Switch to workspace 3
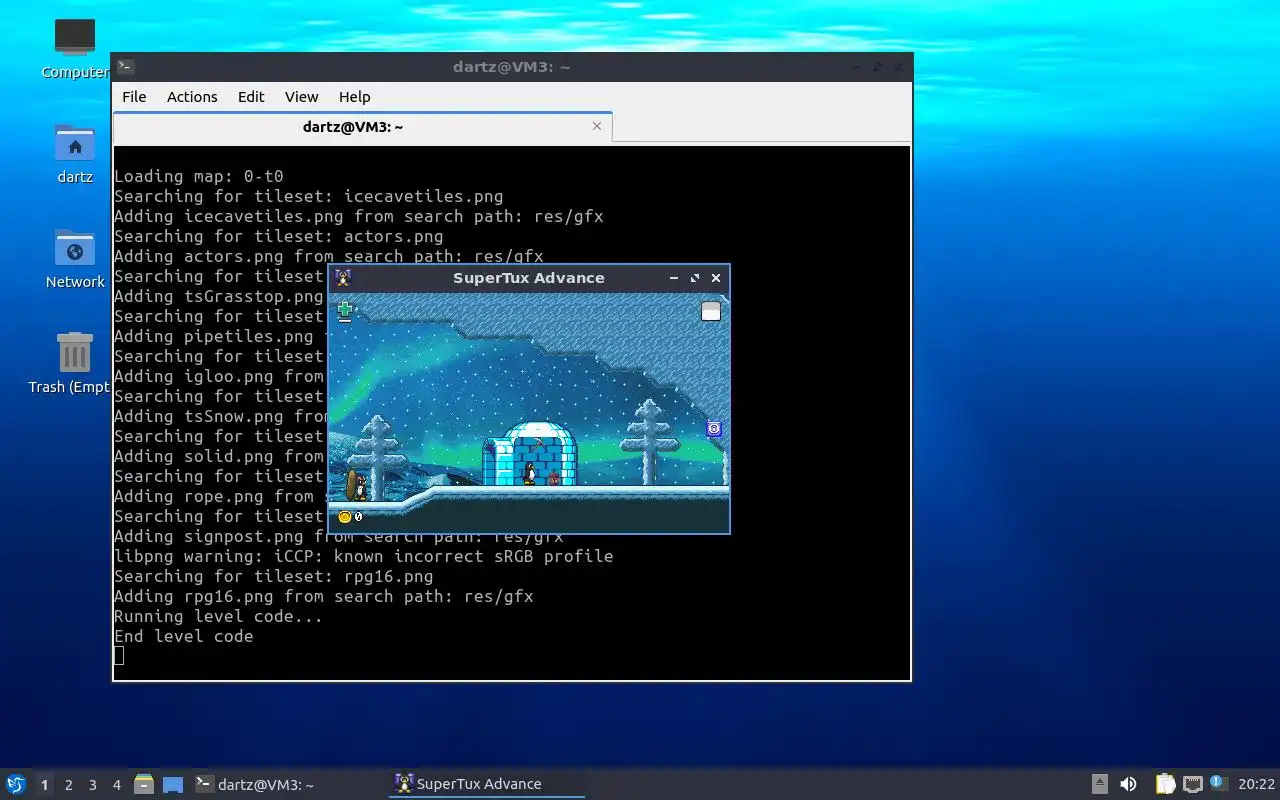Image resolution: width=1280 pixels, height=800 pixels. click(92, 785)
